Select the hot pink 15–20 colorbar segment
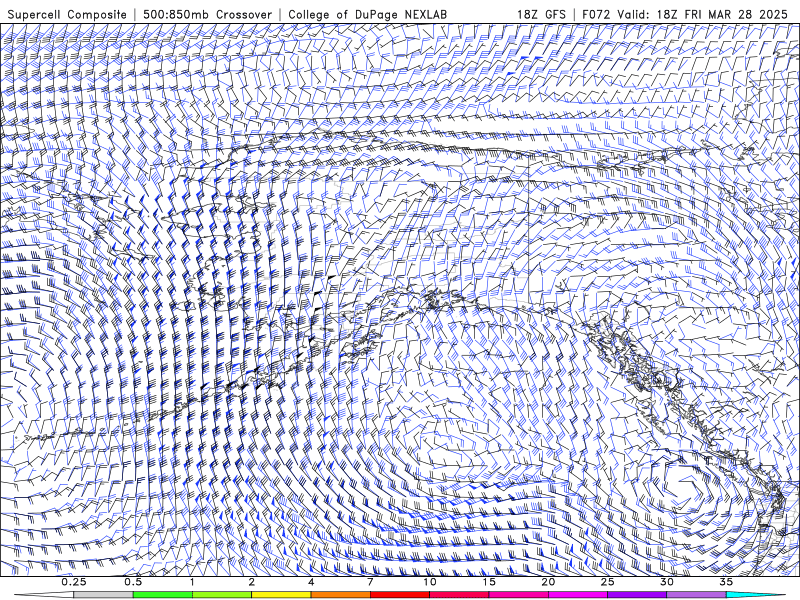The image size is (800, 600). [518, 595]
